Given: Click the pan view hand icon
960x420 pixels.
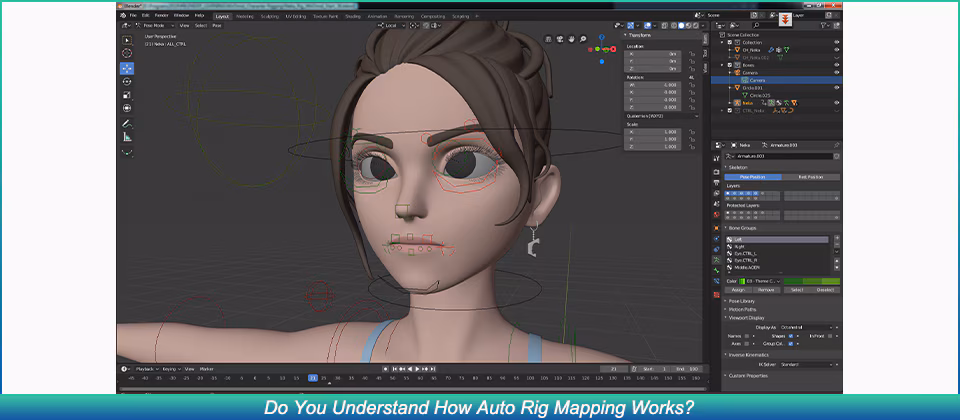Looking at the screenshot, I should click(571, 39).
